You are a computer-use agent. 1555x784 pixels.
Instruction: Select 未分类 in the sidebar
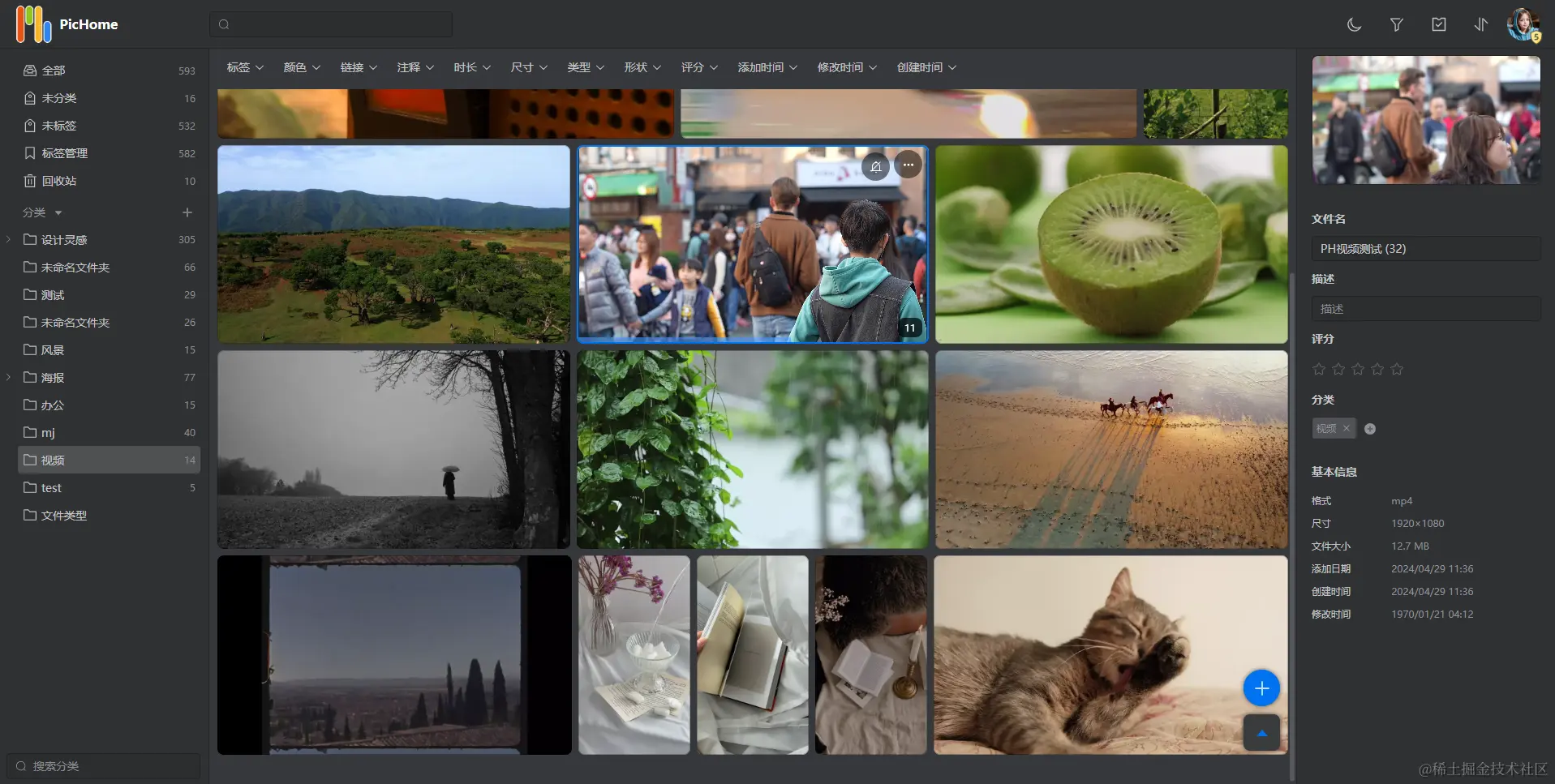109,98
